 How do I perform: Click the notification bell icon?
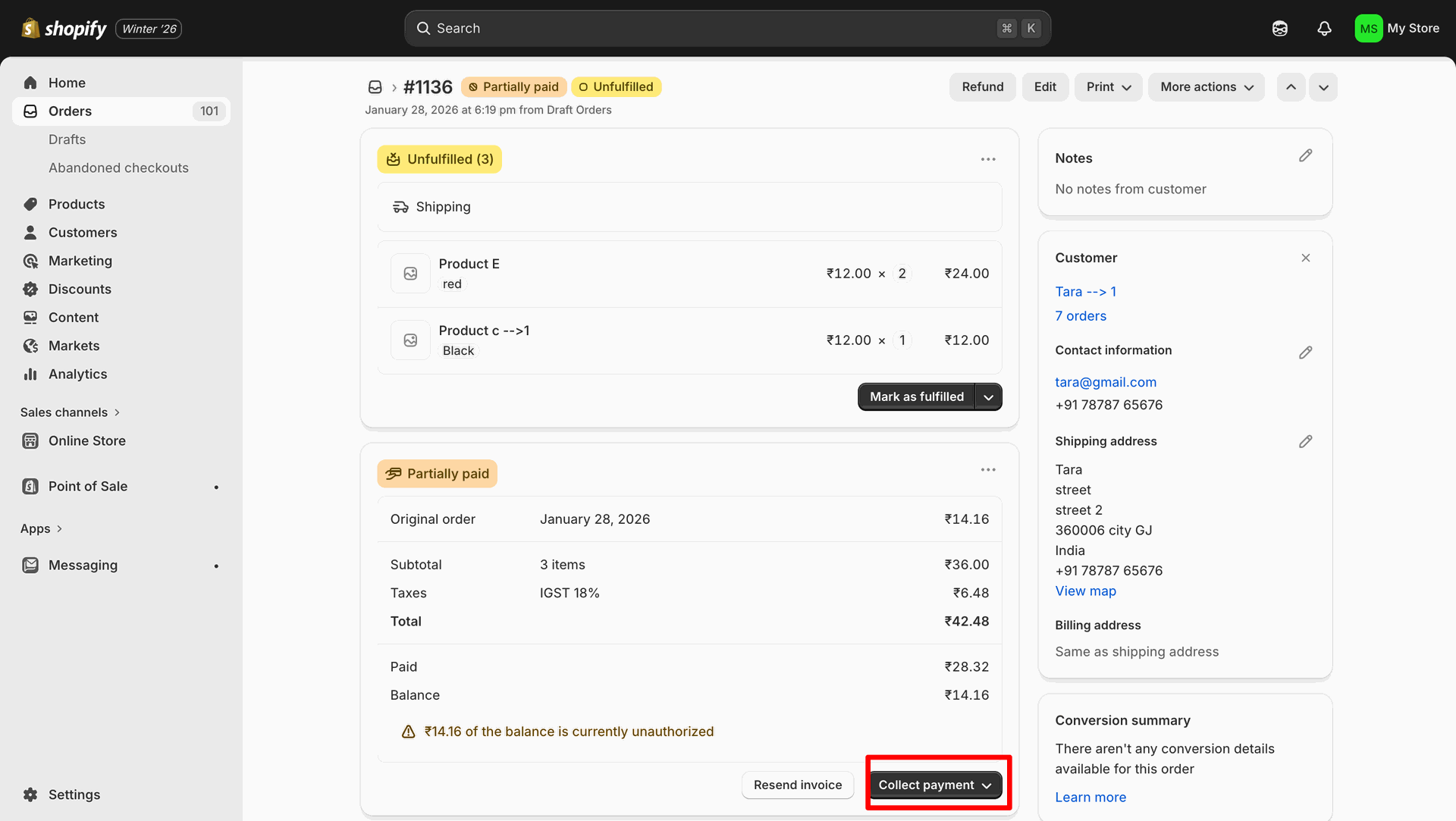[1324, 29]
